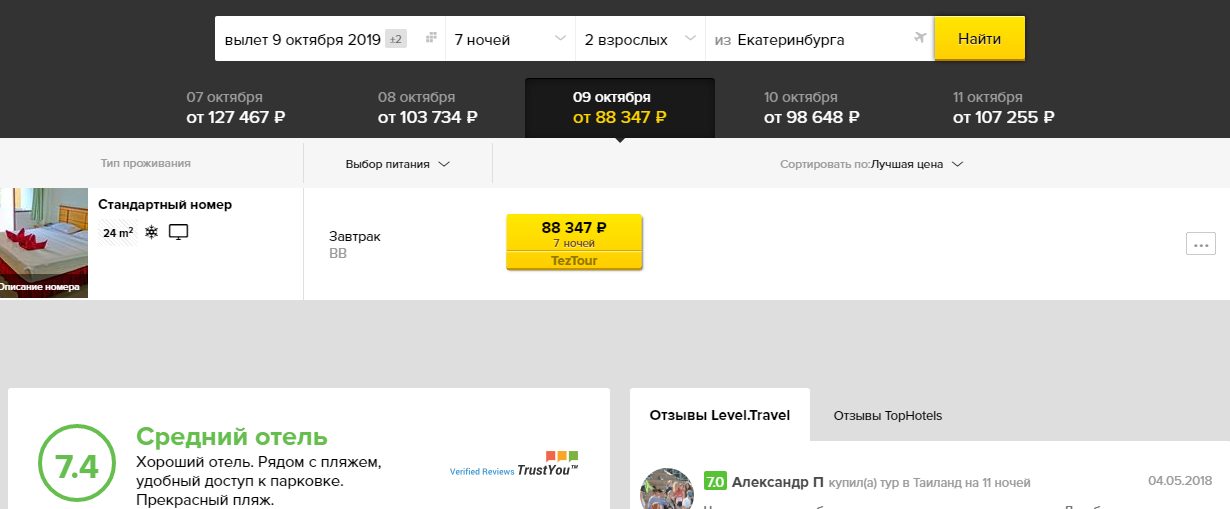Click the calendar grid icon in date field

click(431, 39)
